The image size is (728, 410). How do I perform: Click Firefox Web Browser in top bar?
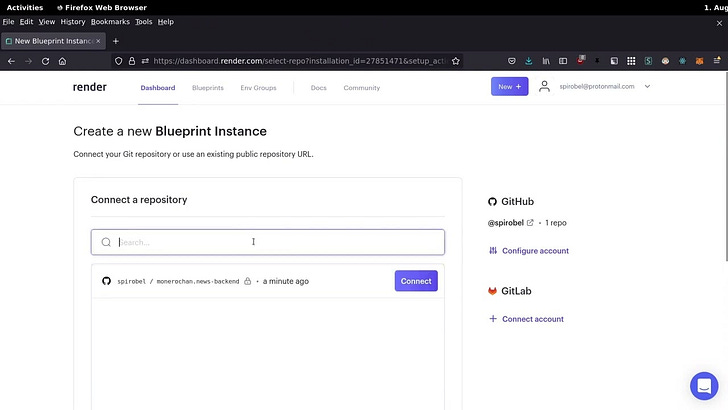tap(102, 7)
